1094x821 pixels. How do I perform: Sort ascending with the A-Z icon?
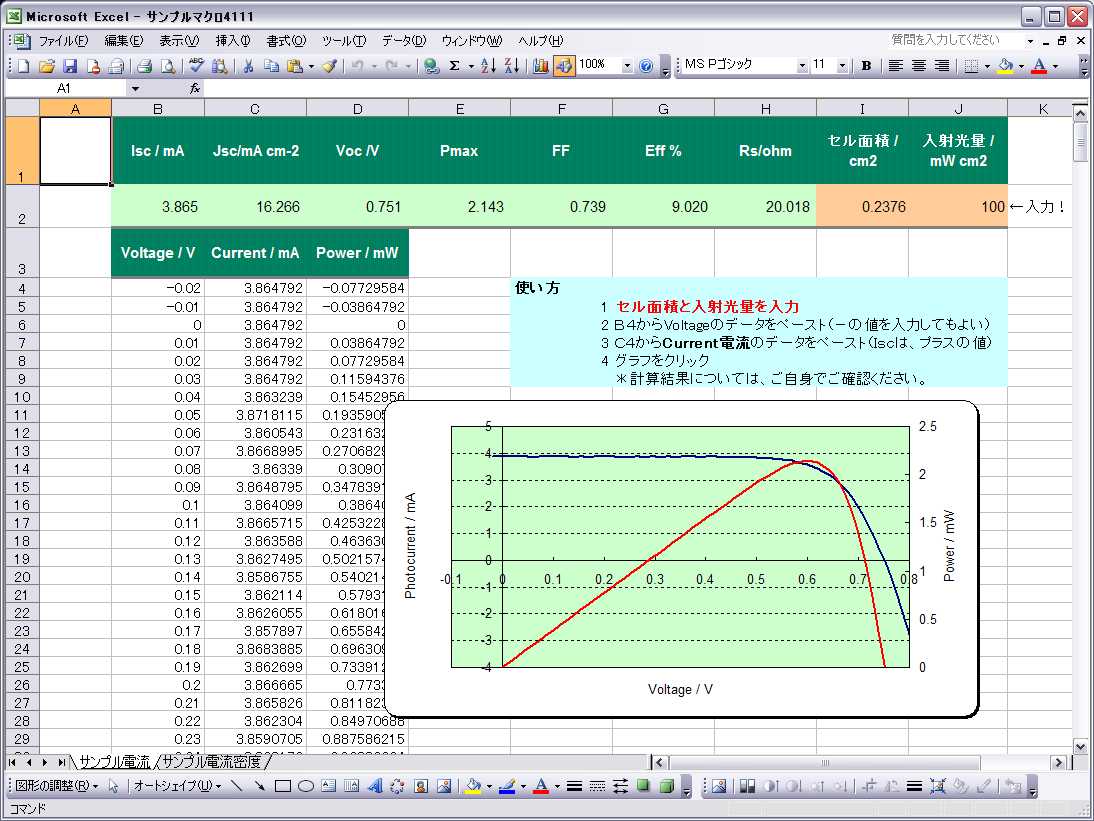[488, 66]
